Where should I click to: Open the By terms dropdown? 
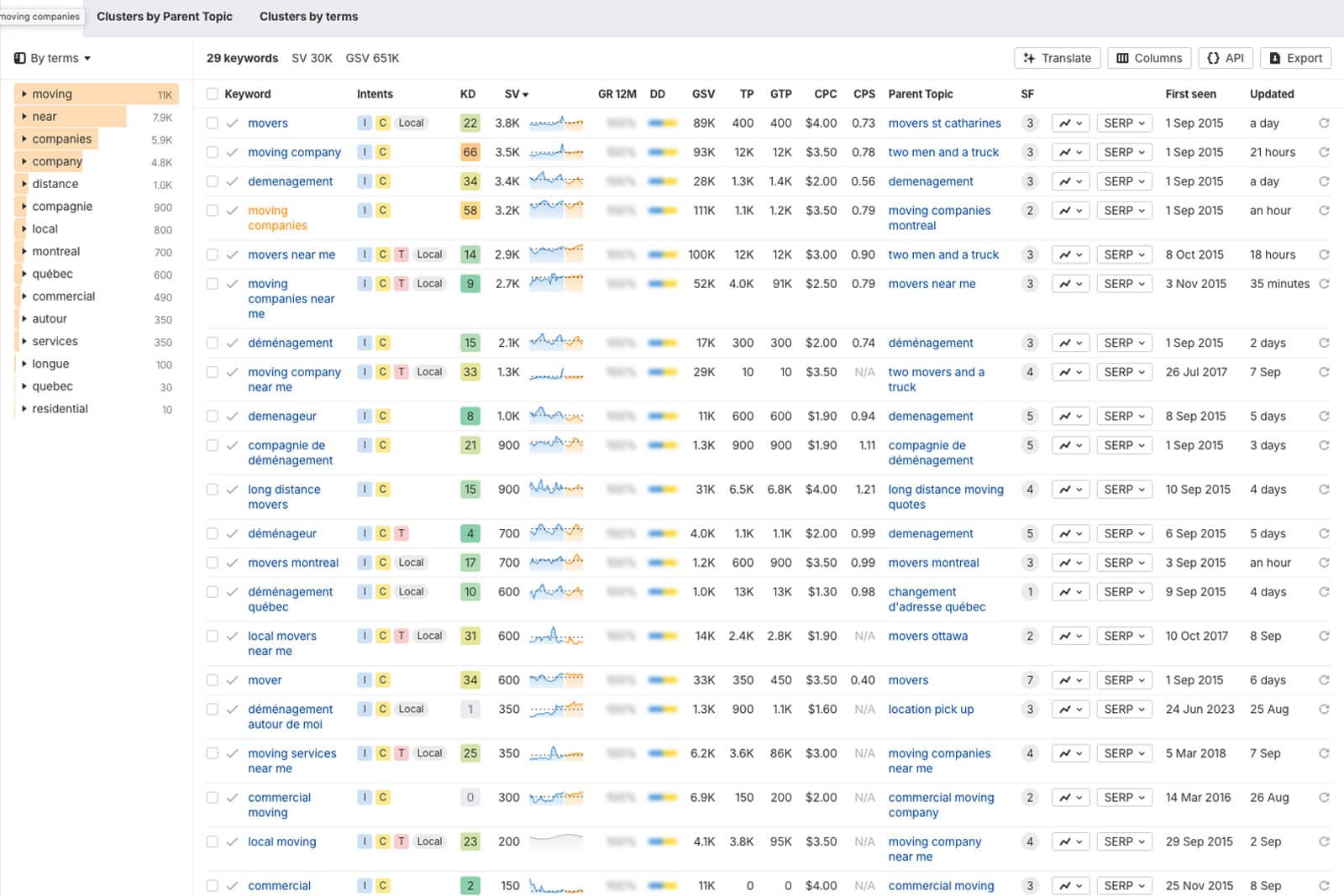[x=53, y=58]
